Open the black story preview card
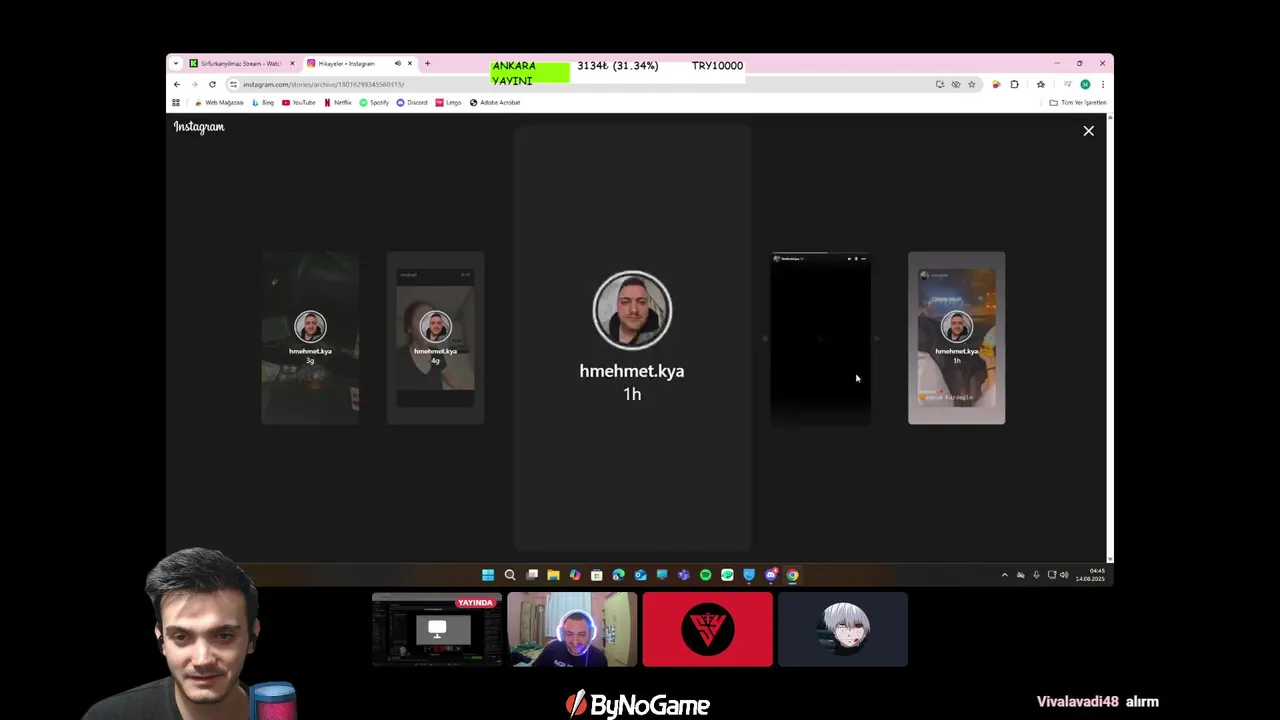This screenshot has width=1280, height=720. pos(820,338)
